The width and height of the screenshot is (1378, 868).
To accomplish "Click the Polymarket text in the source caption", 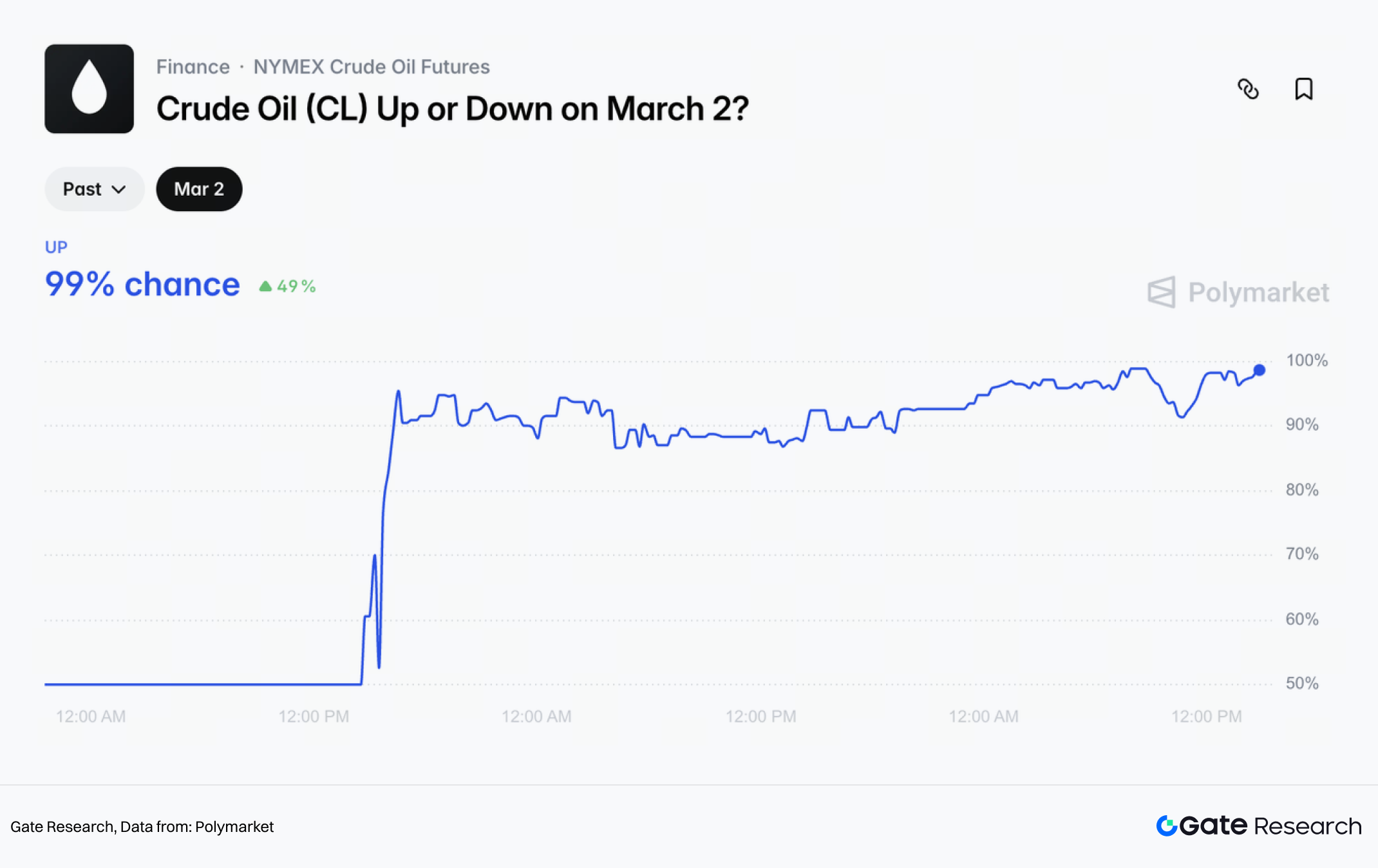I will pyautogui.click(x=234, y=827).
